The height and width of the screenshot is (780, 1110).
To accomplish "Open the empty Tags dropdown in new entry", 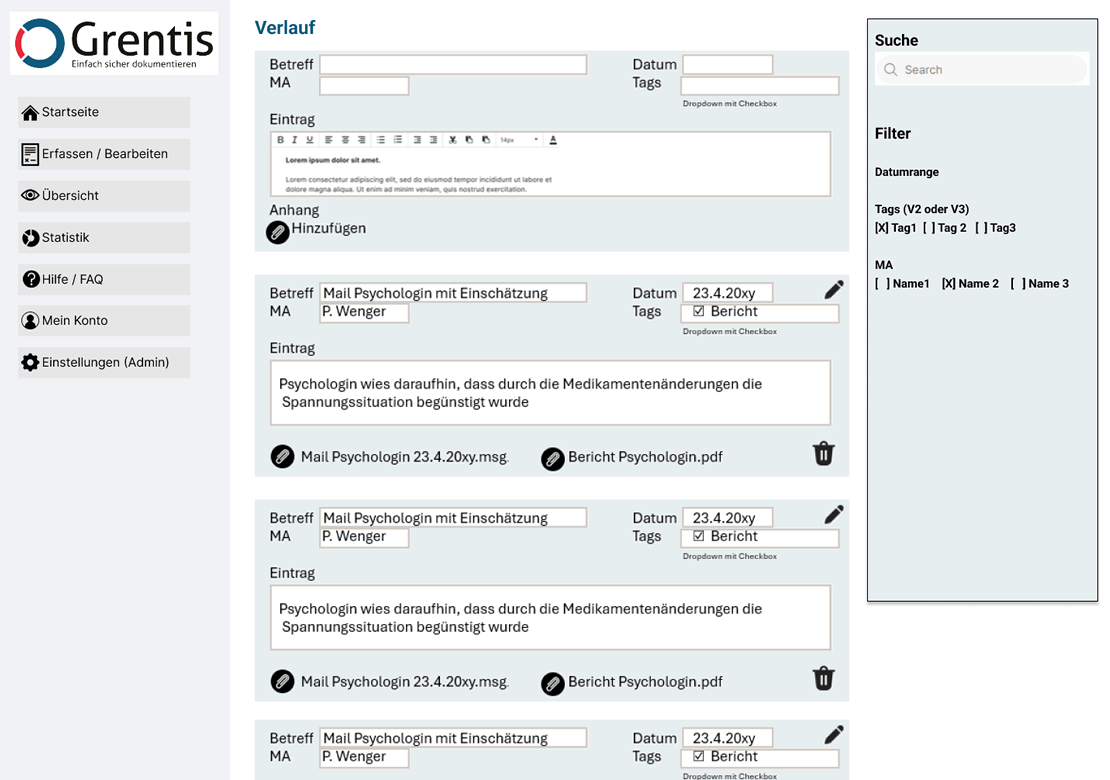I will coord(759,86).
